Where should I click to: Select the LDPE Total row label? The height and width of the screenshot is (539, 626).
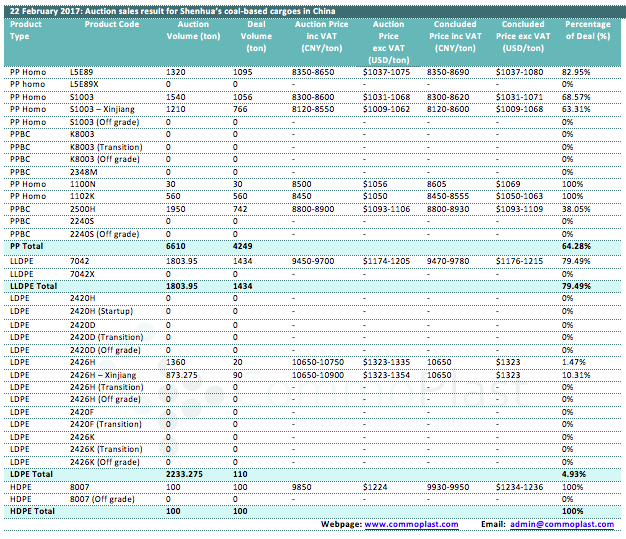point(32,472)
